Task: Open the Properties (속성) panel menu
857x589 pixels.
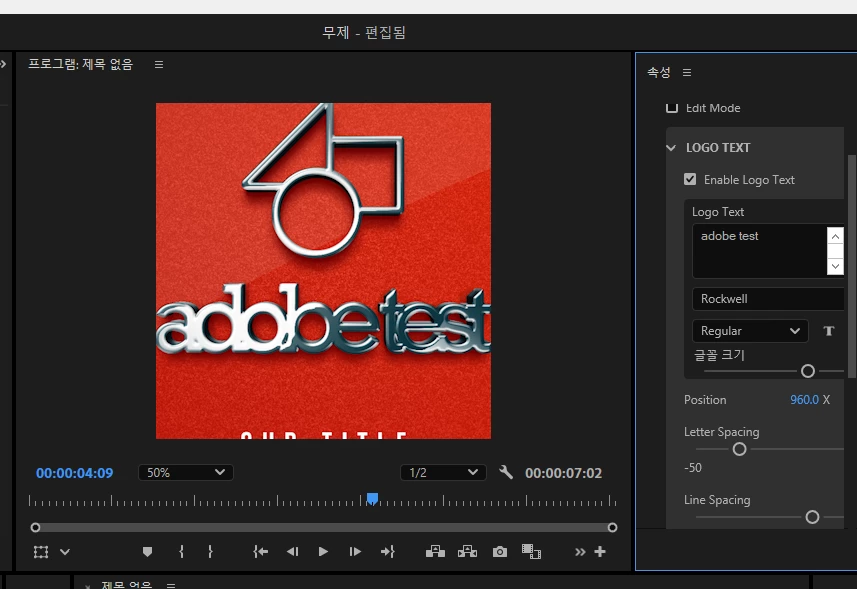Action: 687,73
